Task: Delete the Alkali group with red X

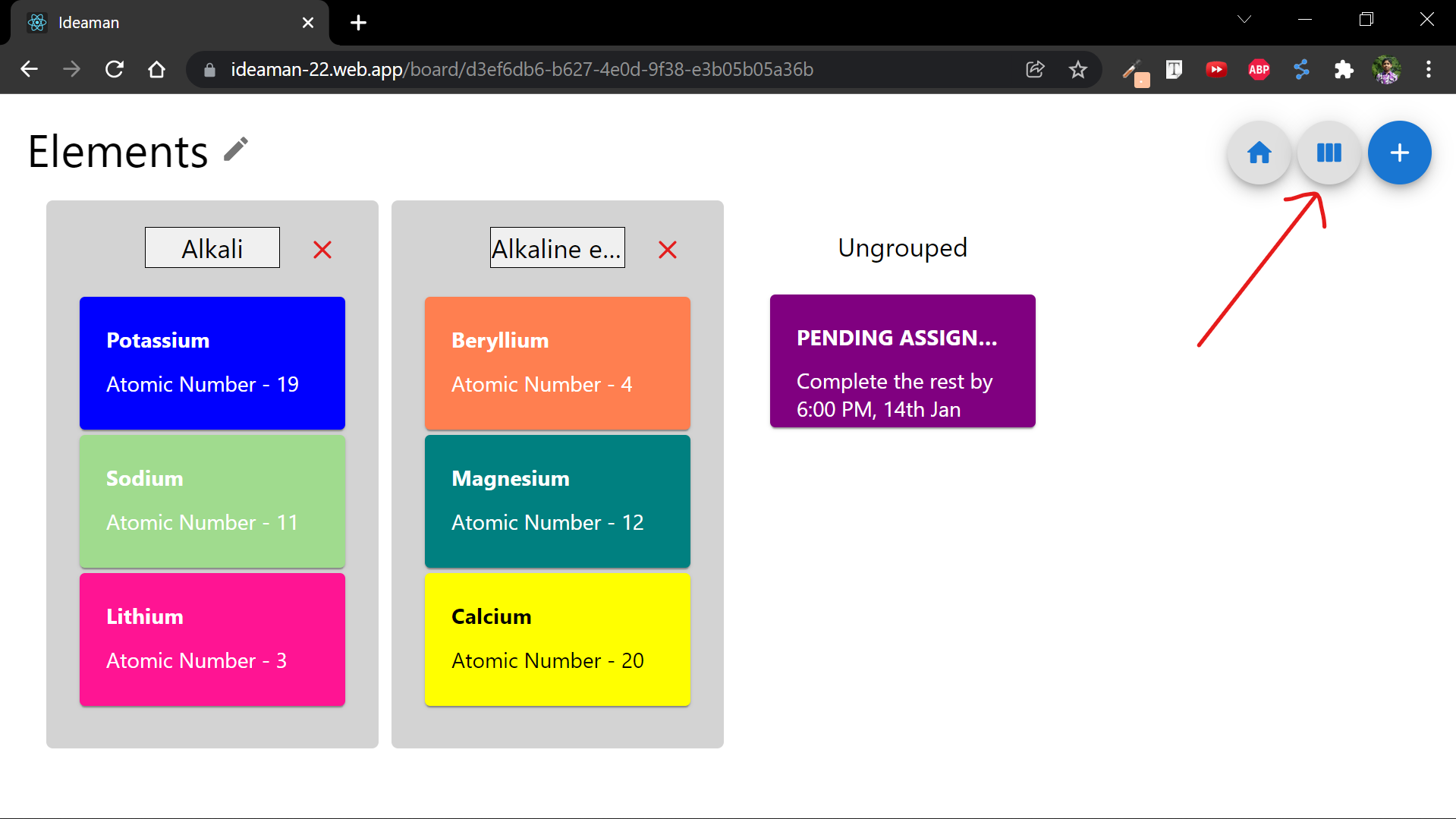Action: (322, 250)
